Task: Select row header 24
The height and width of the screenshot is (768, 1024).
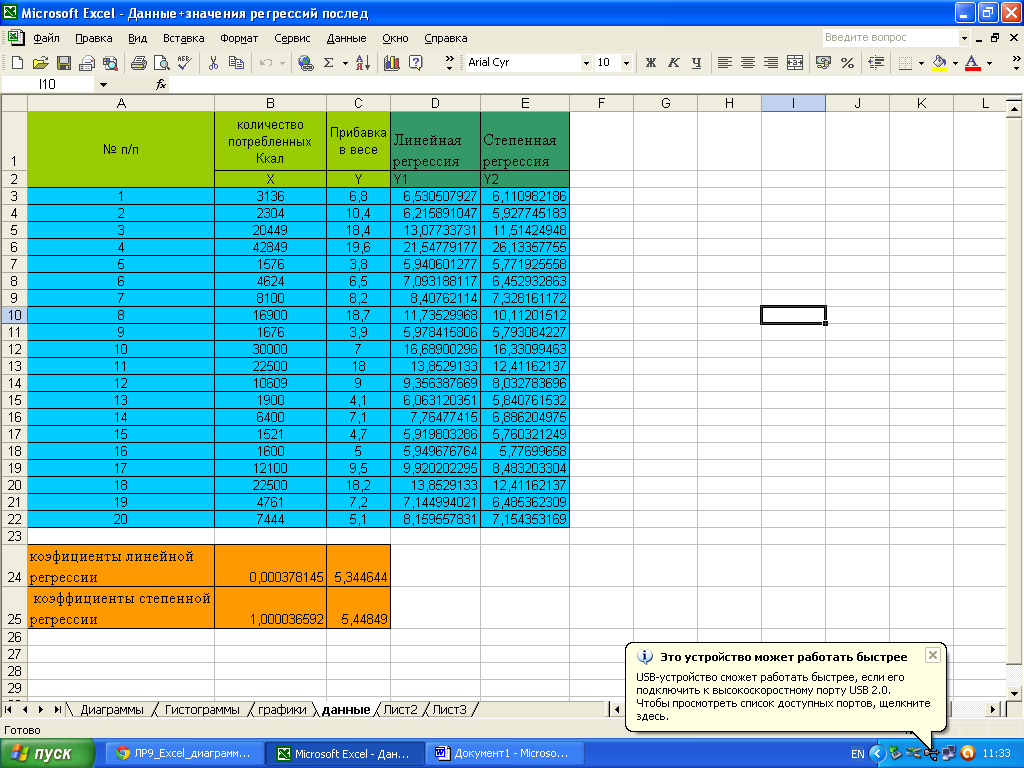Action: [x=14, y=566]
